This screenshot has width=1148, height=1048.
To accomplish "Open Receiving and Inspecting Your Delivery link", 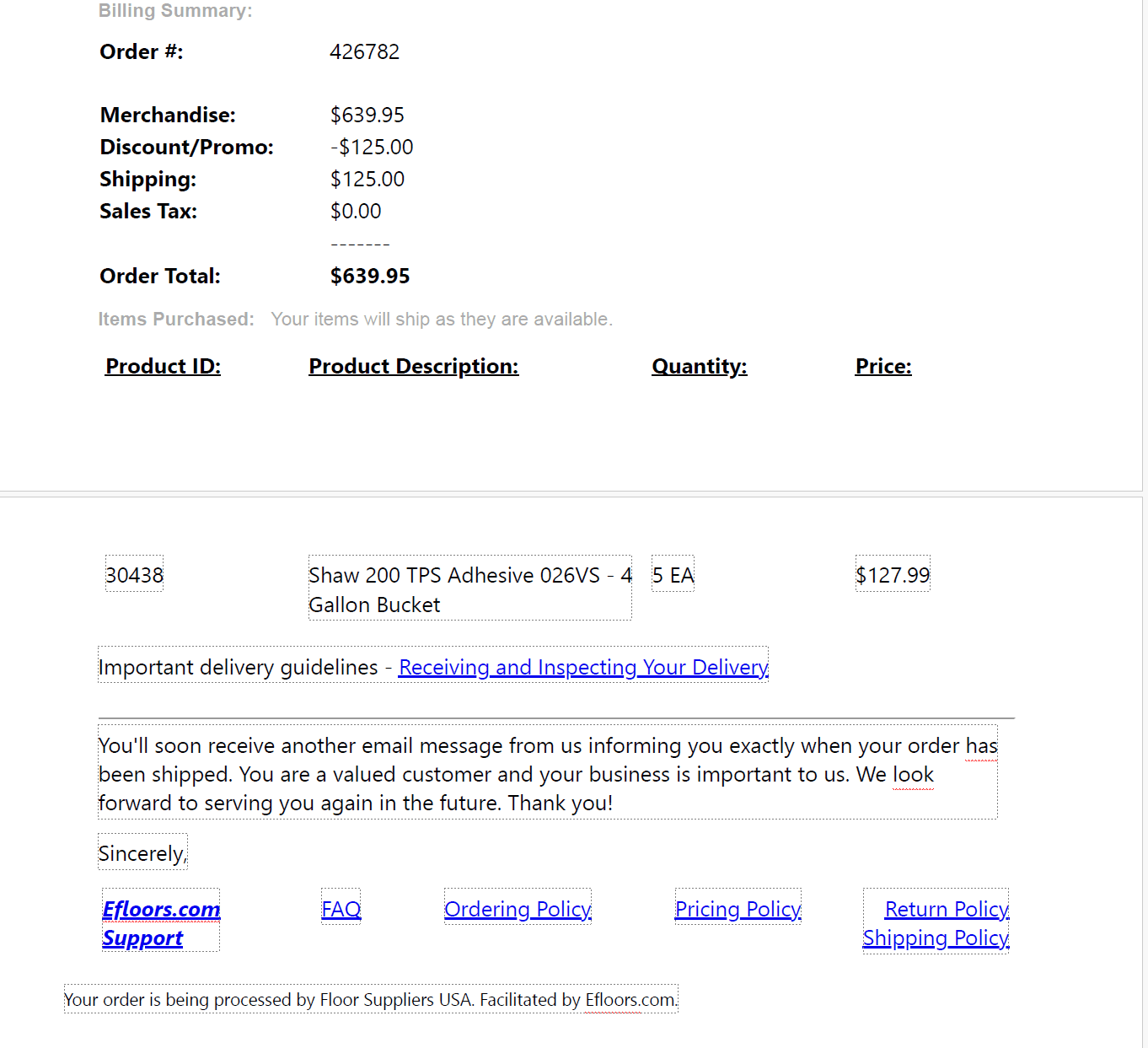I will click(583, 667).
